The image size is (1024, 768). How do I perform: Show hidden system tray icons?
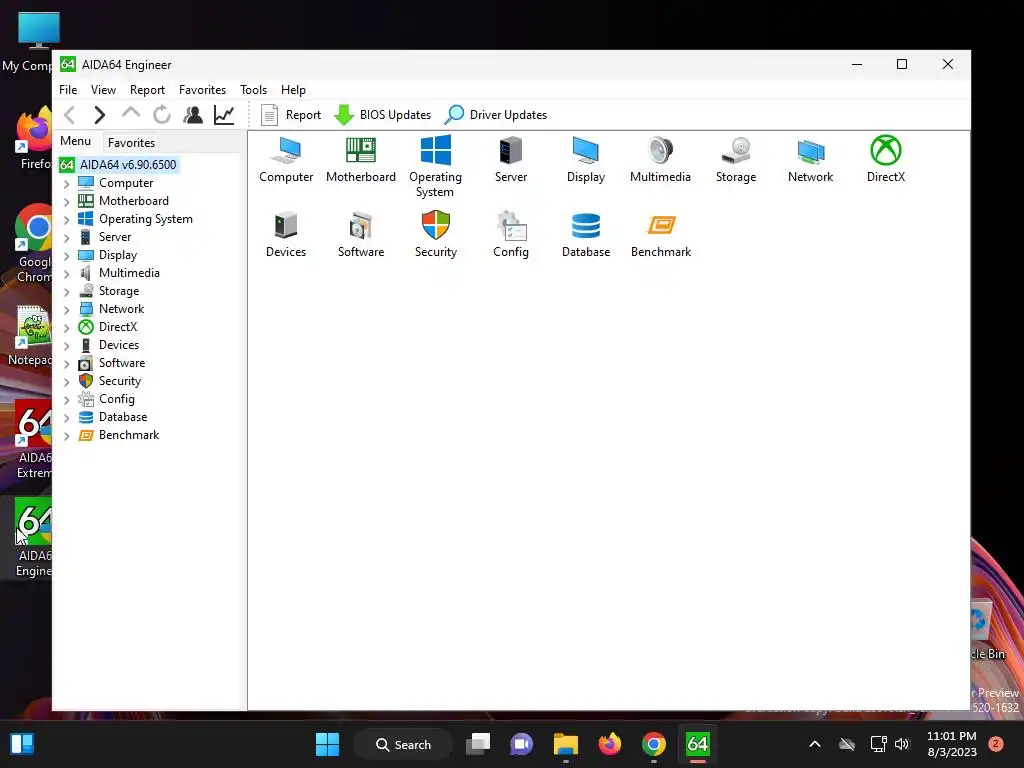coord(814,744)
